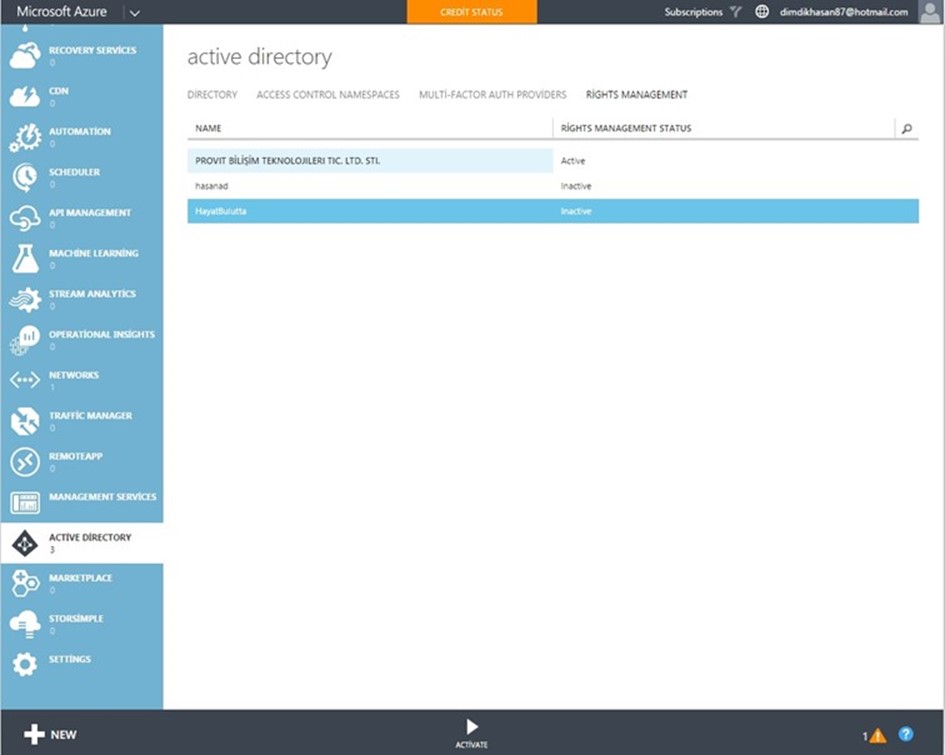Open the help question mark icon
945x755 pixels.
pyautogui.click(x=906, y=734)
